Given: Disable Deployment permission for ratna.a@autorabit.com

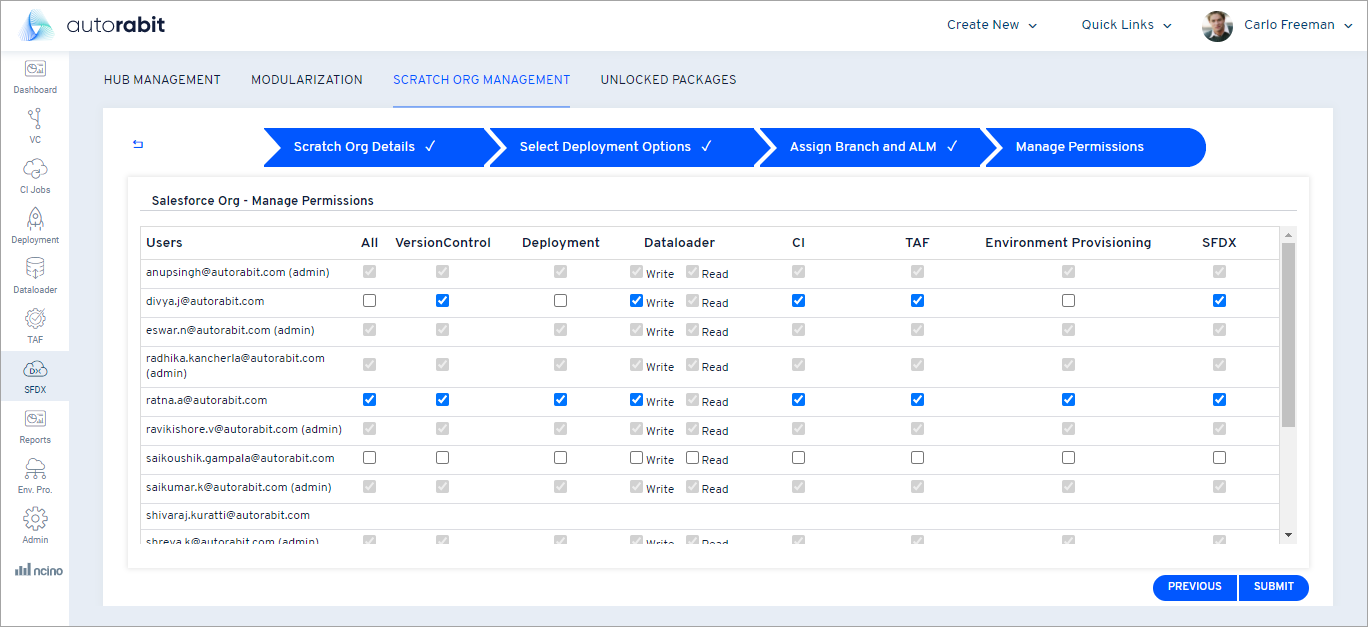Looking at the screenshot, I should (560, 399).
